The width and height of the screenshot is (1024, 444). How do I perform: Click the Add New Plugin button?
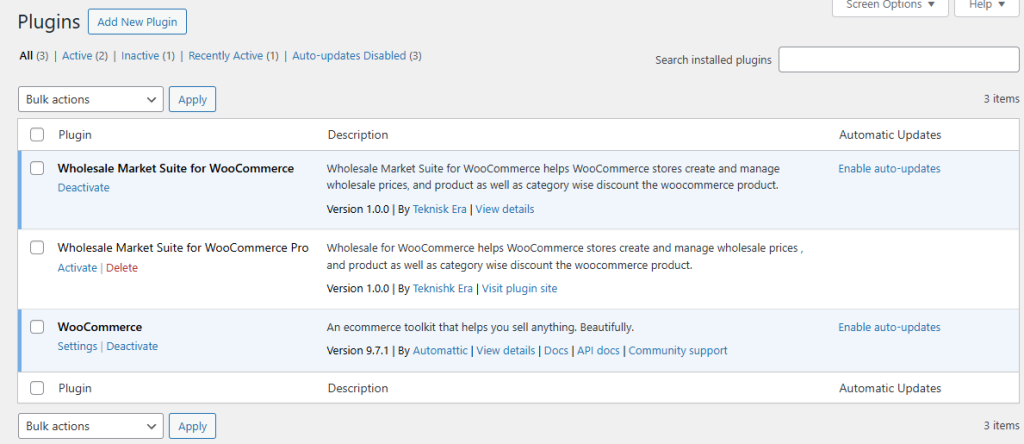(137, 22)
